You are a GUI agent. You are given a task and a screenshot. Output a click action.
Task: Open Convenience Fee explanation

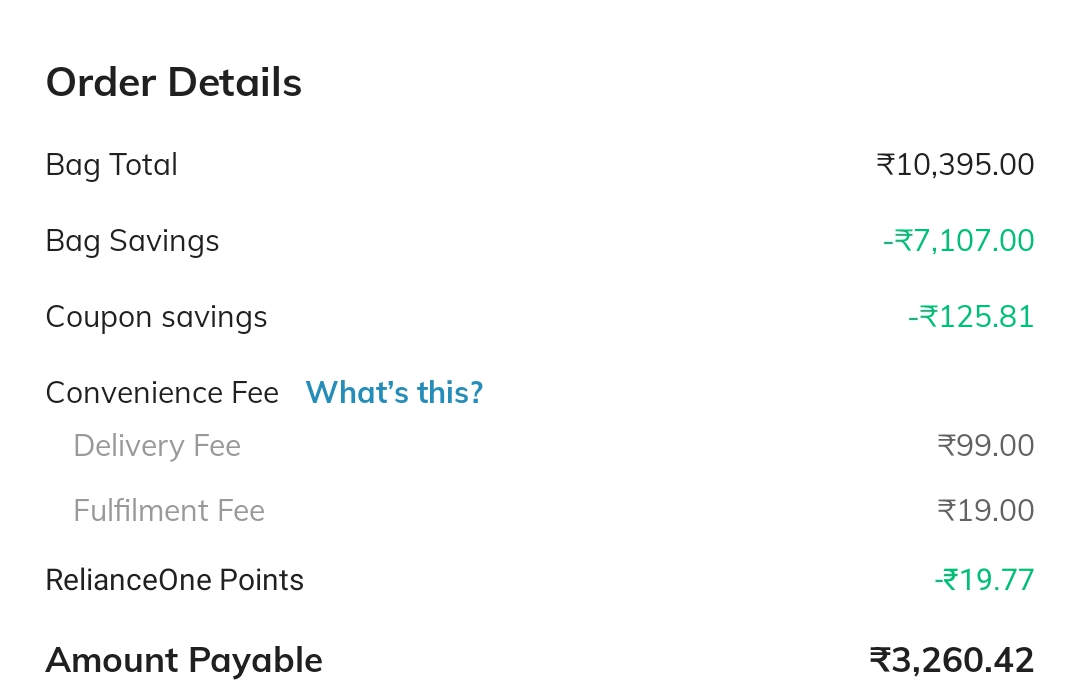[x=394, y=392]
